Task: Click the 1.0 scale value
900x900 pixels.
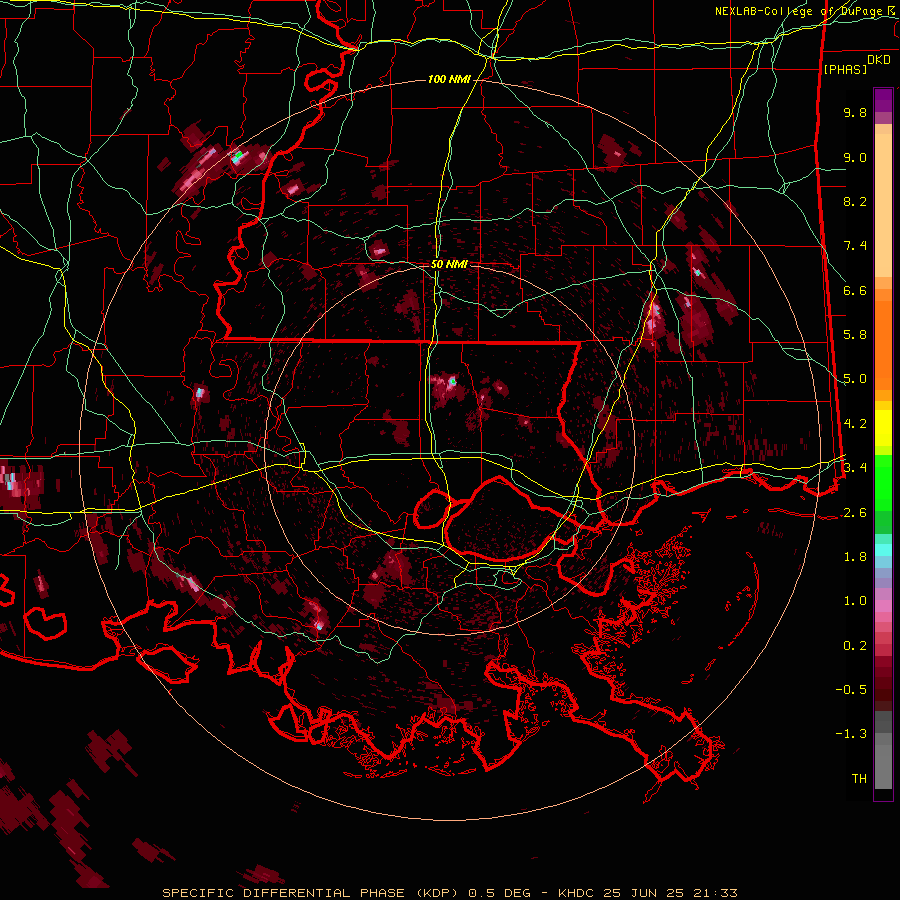Action: point(855,601)
